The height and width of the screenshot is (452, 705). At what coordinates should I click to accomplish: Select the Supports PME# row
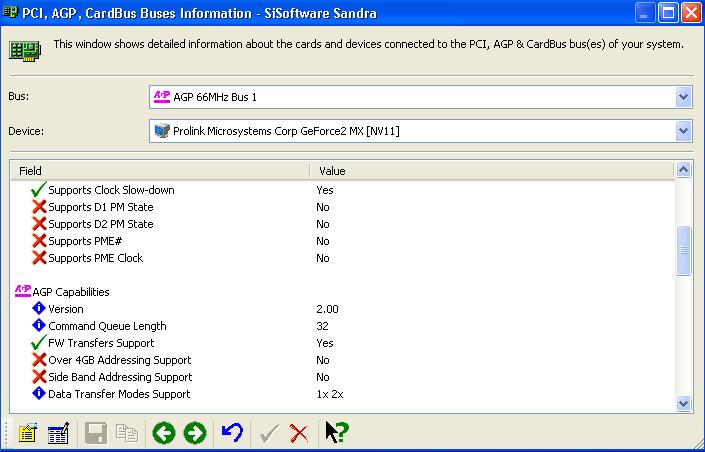click(x=342, y=241)
